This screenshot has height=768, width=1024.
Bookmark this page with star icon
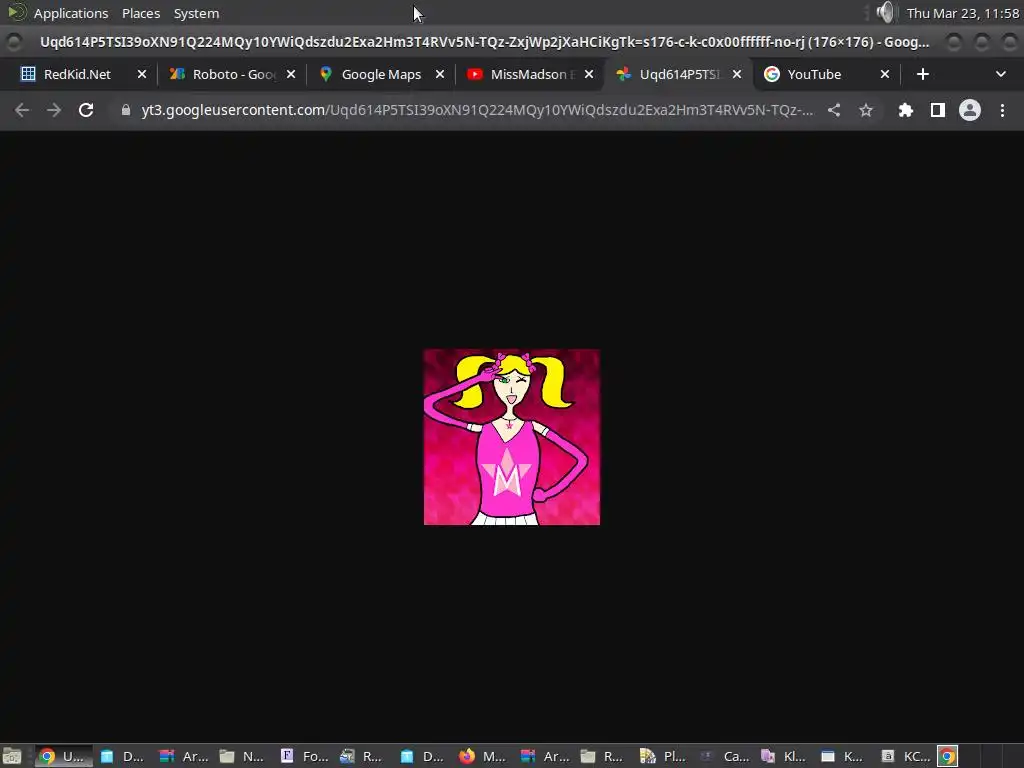point(866,110)
